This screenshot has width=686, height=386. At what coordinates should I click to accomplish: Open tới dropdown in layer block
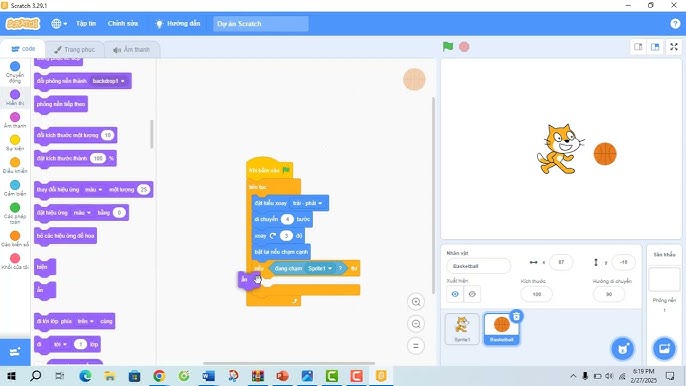coord(60,344)
